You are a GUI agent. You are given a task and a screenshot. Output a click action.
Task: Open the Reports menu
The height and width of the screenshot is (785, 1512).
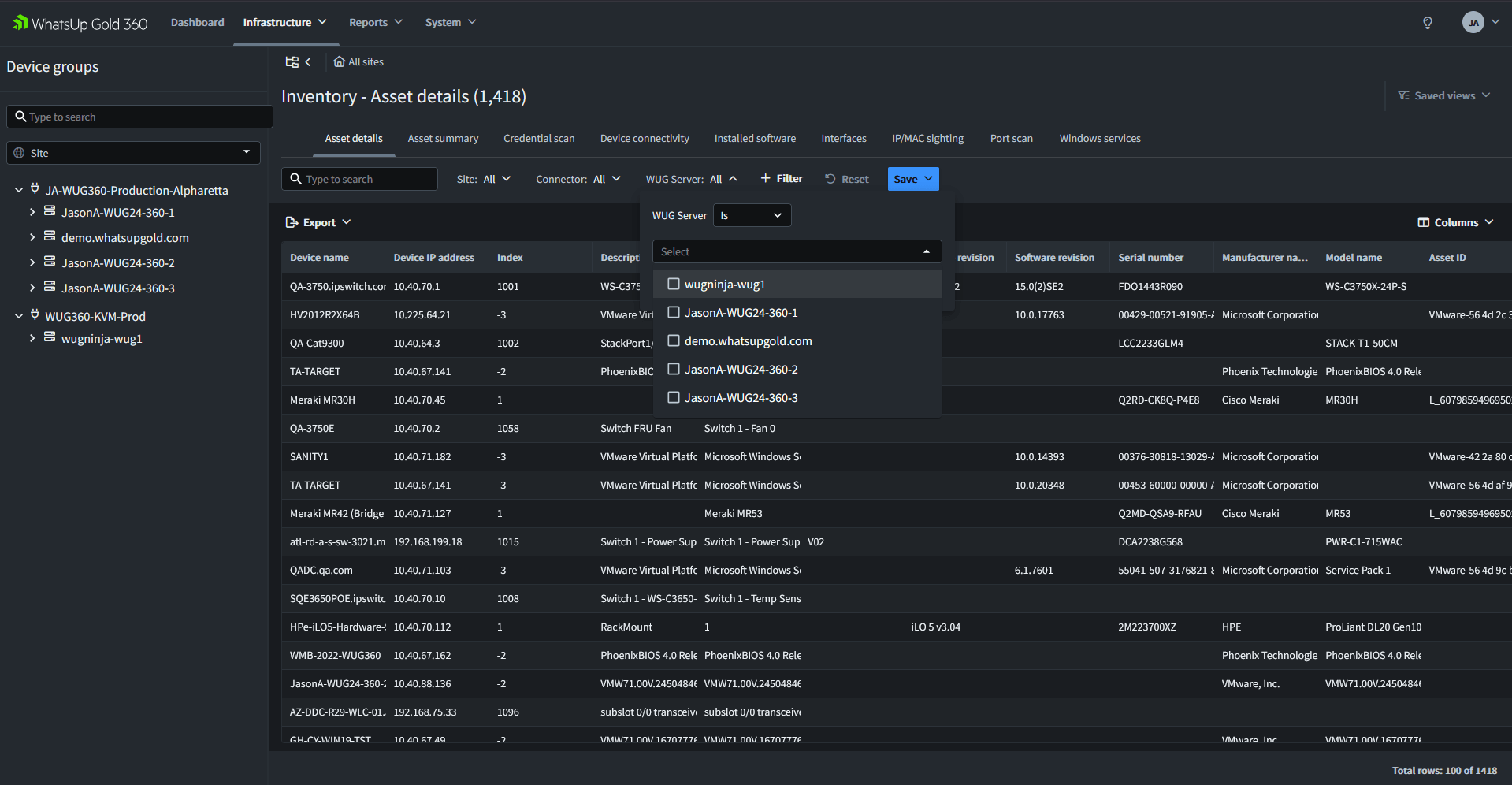point(376,22)
